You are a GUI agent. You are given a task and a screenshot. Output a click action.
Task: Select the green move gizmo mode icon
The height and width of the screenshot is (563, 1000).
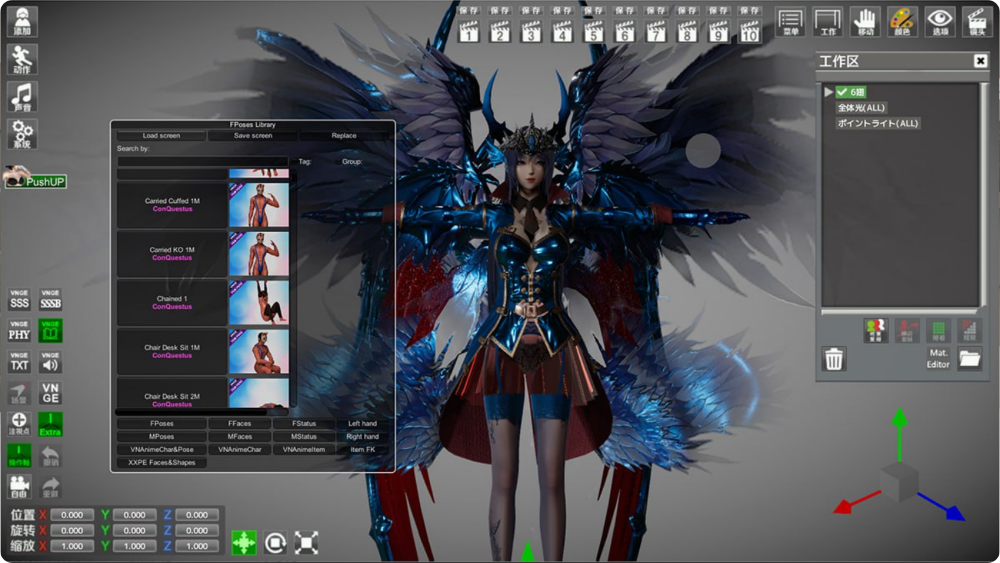pyautogui.click(x=244, y=543)
